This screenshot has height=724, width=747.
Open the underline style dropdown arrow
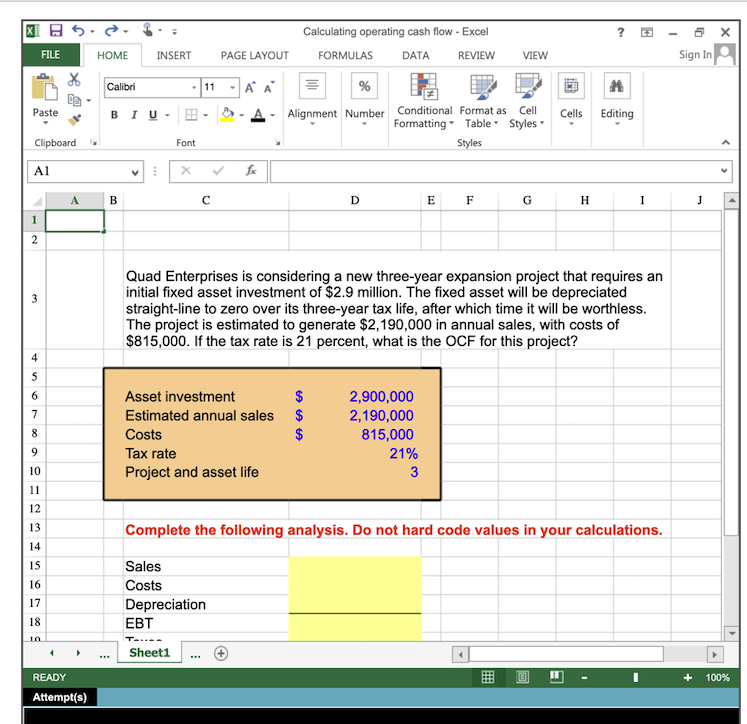[x=167, y=115]
